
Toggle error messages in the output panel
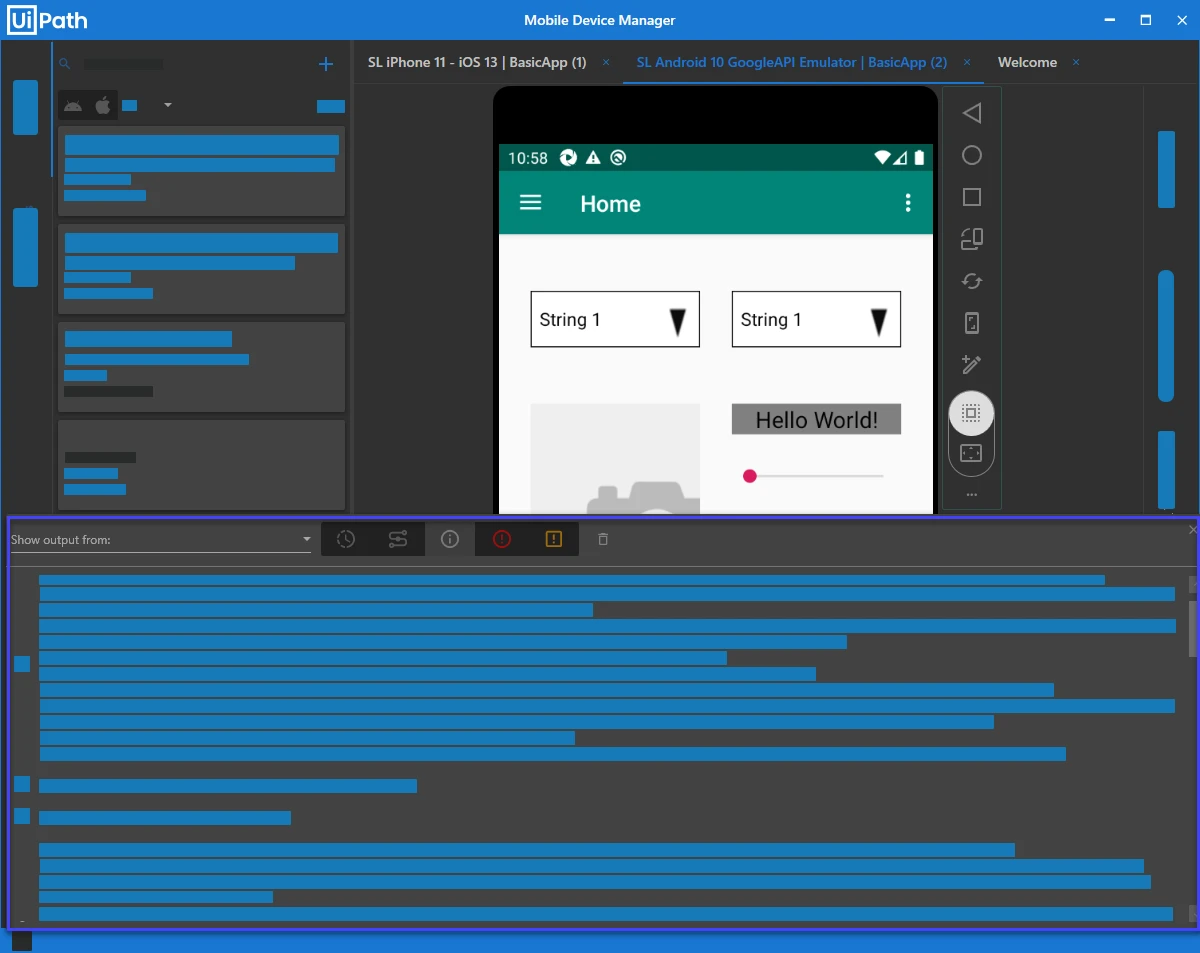click(x=501, y=539)
